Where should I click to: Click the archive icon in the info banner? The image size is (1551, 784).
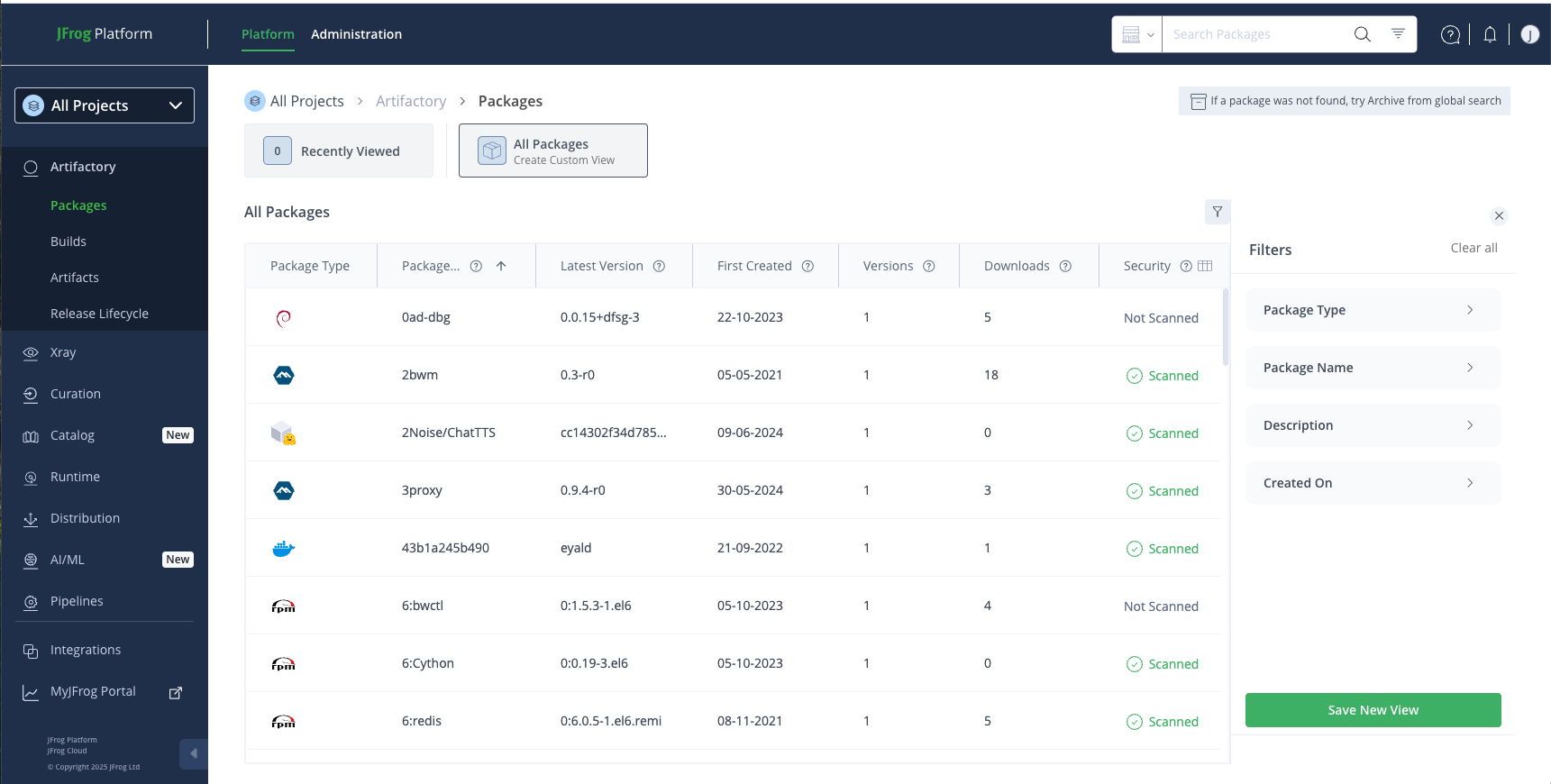(1198, 101)
